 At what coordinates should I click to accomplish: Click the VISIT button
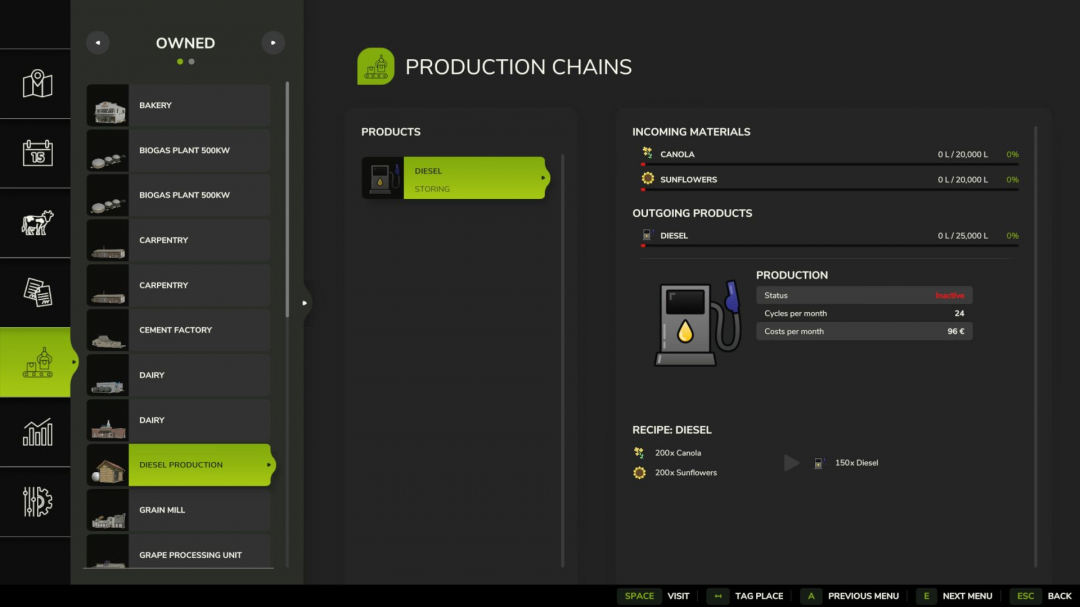(678, 595)
